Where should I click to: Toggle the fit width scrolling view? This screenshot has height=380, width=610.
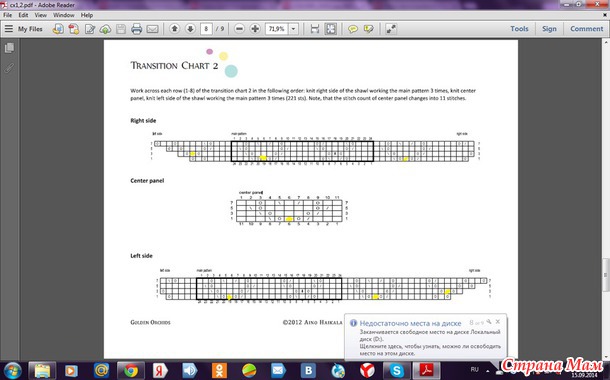pyautogui.click(x=315, y=29)
